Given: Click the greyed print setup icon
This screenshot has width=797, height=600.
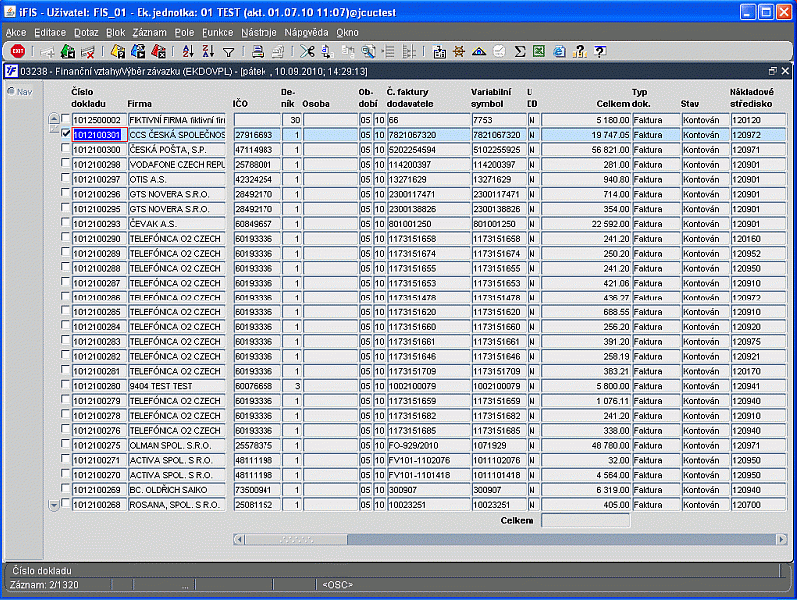Looking at the screenshot, I should pyautogui.click(x=278, y=51).
